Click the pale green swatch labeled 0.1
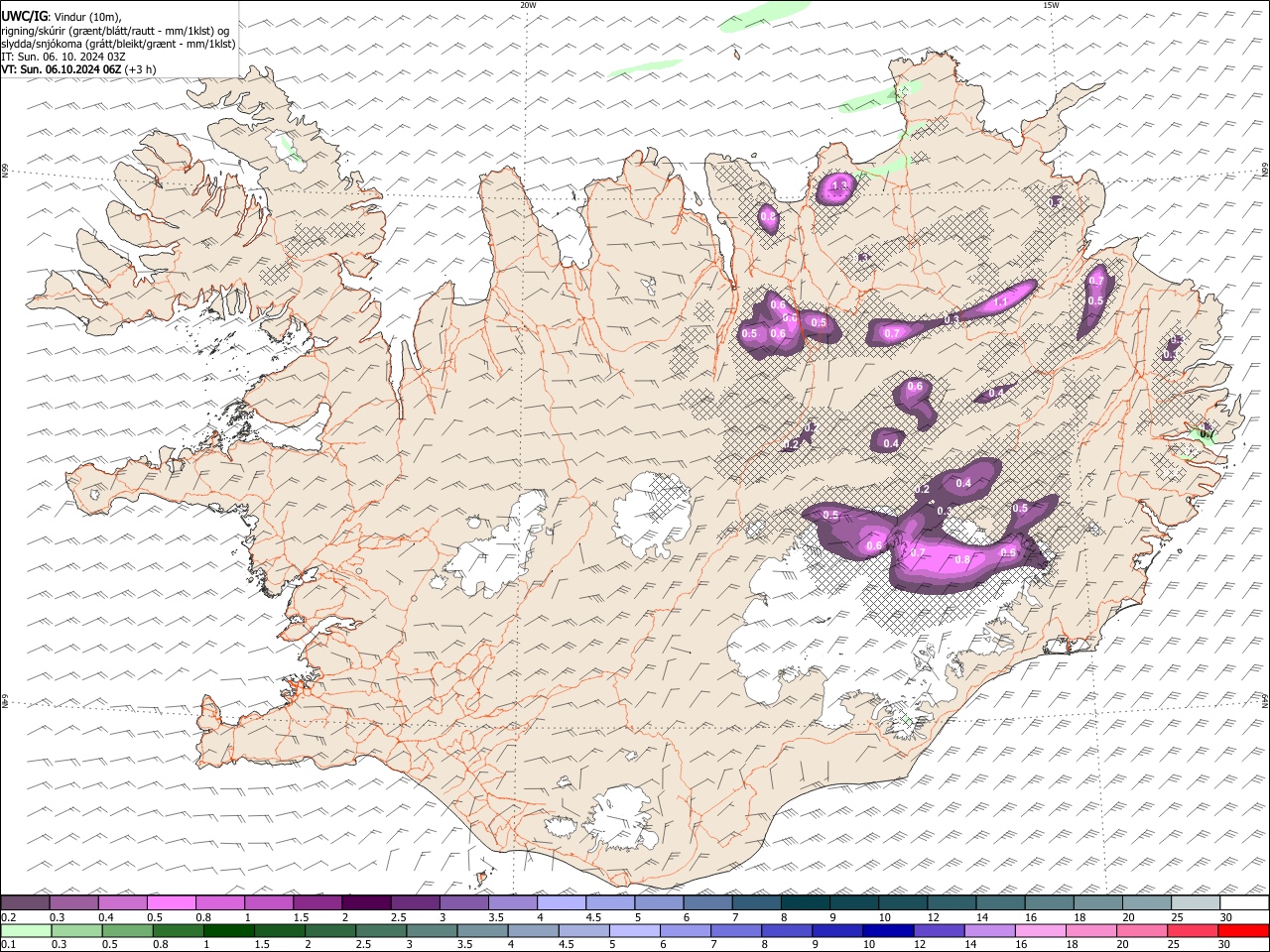Image resolution: width=1270 pixels, height=952 pixels. coord(26,931)
